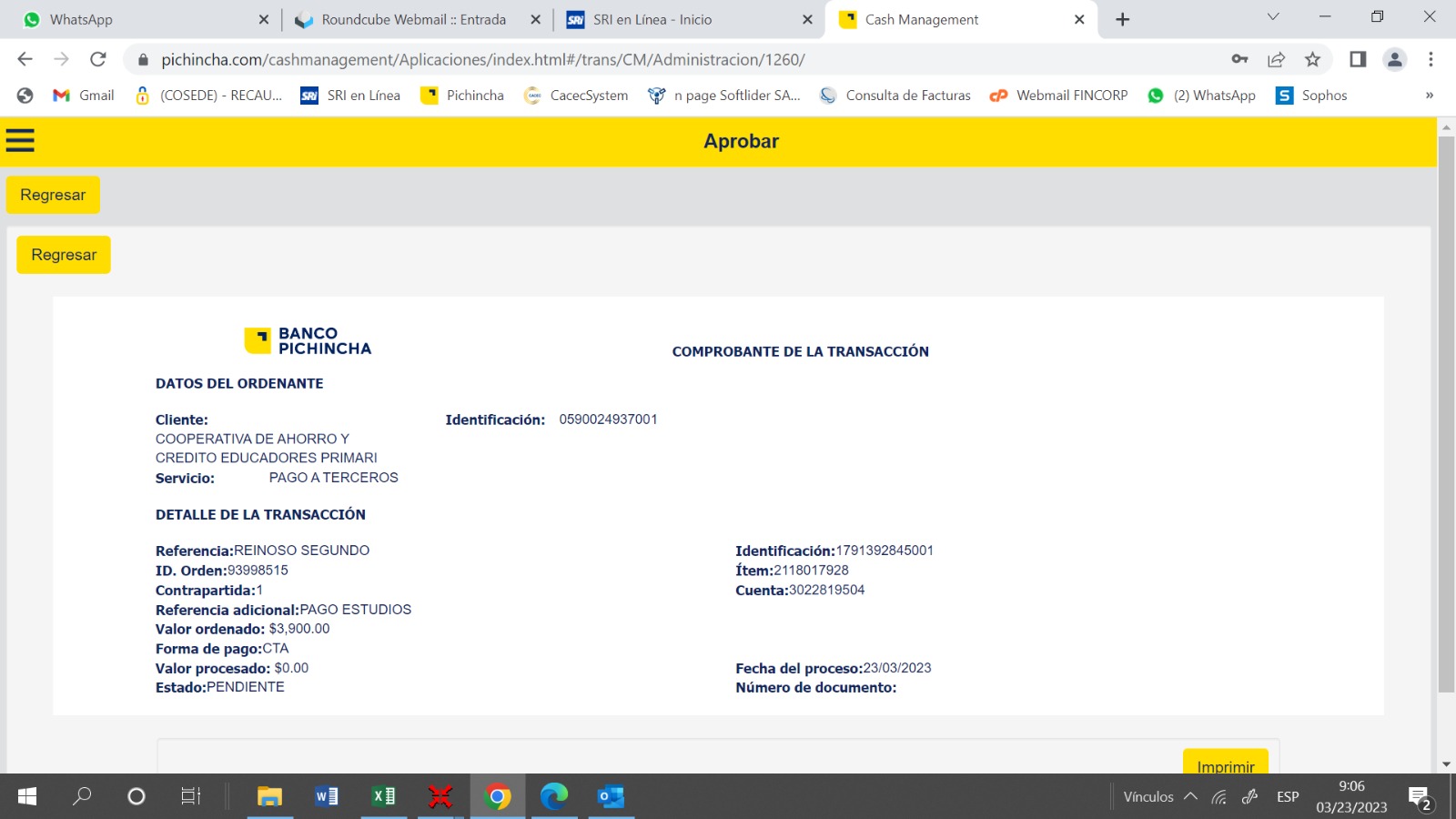Launch Outlook from the taskbar
This screenshot has width=1456, height=819.
click(x=611, y=796)
